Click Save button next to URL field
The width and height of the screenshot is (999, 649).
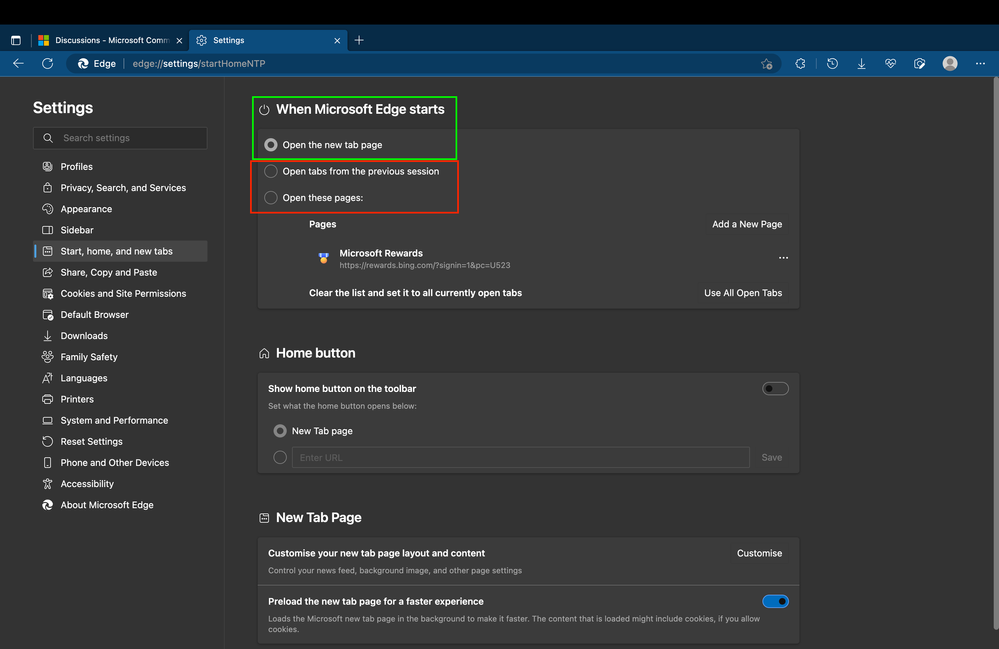click(772, 457)
